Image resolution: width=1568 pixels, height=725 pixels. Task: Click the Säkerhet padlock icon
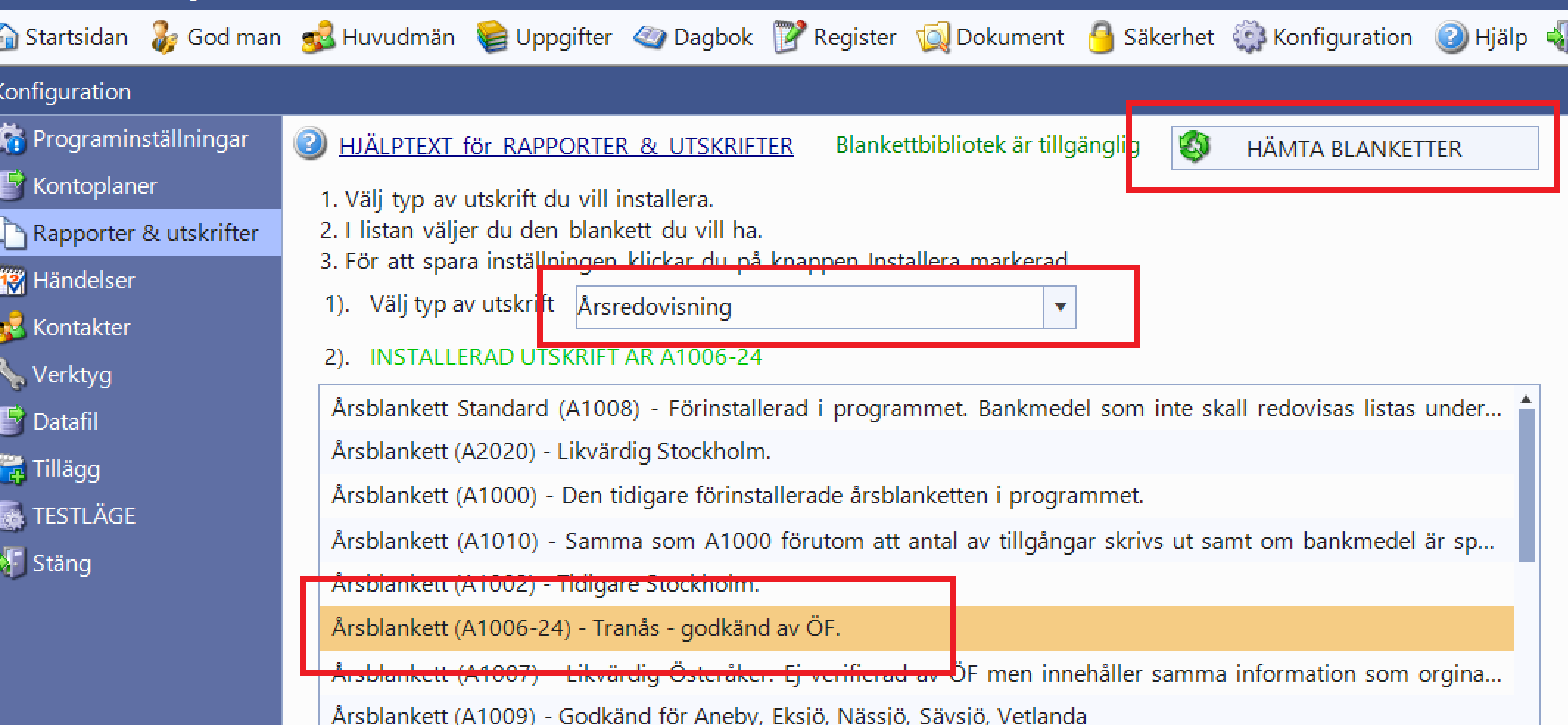[1100, 37]
